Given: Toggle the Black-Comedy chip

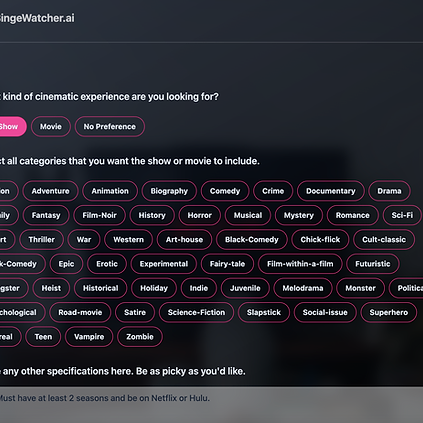Looking at the screenshot, I should [252, 240].
